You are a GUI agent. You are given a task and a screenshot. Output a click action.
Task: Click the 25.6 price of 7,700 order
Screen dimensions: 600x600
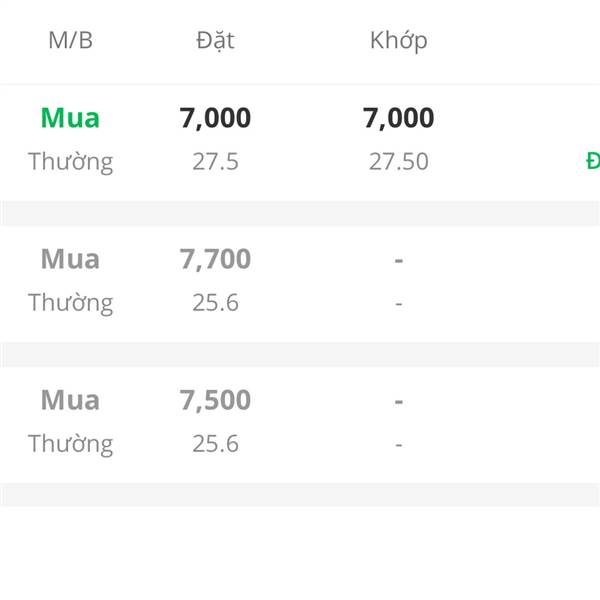tap(215, 303)
